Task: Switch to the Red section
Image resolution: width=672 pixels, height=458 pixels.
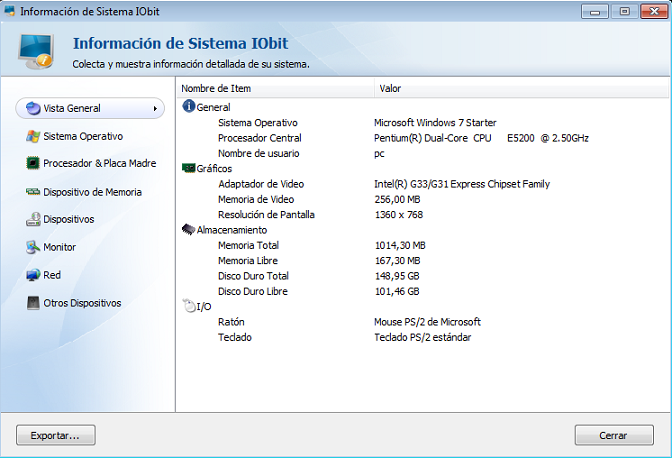Action: pyautogui.click(x=52, y=275)
